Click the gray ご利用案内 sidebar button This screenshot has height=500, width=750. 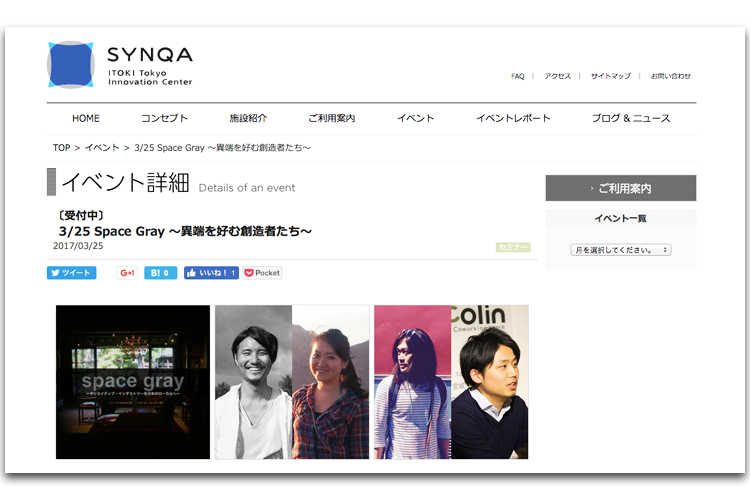tap(621, 188)
